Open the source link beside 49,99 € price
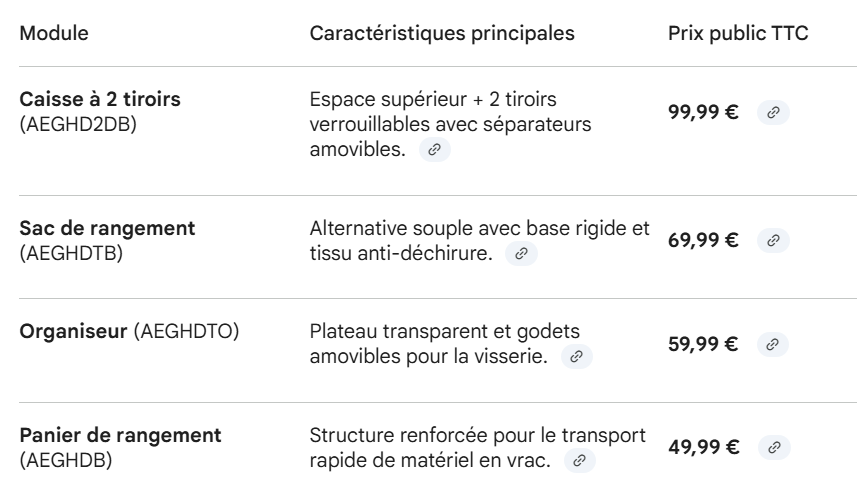This screenshot has width=857, height=498. [772, 445]
